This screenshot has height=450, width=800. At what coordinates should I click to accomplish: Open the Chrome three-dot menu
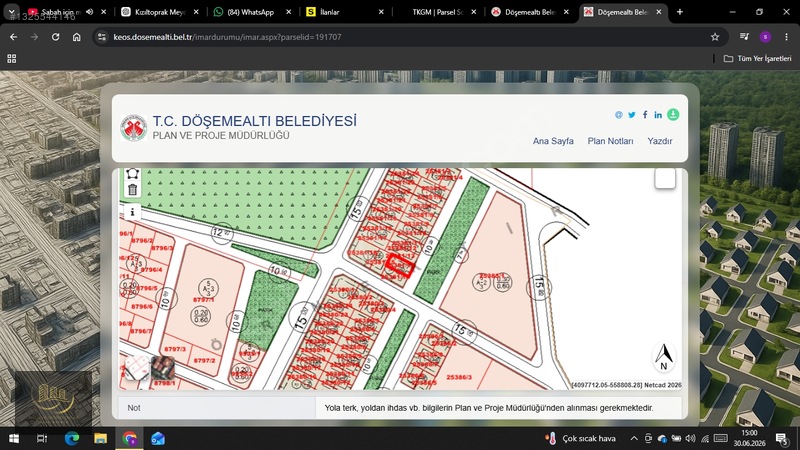[786, 37]
